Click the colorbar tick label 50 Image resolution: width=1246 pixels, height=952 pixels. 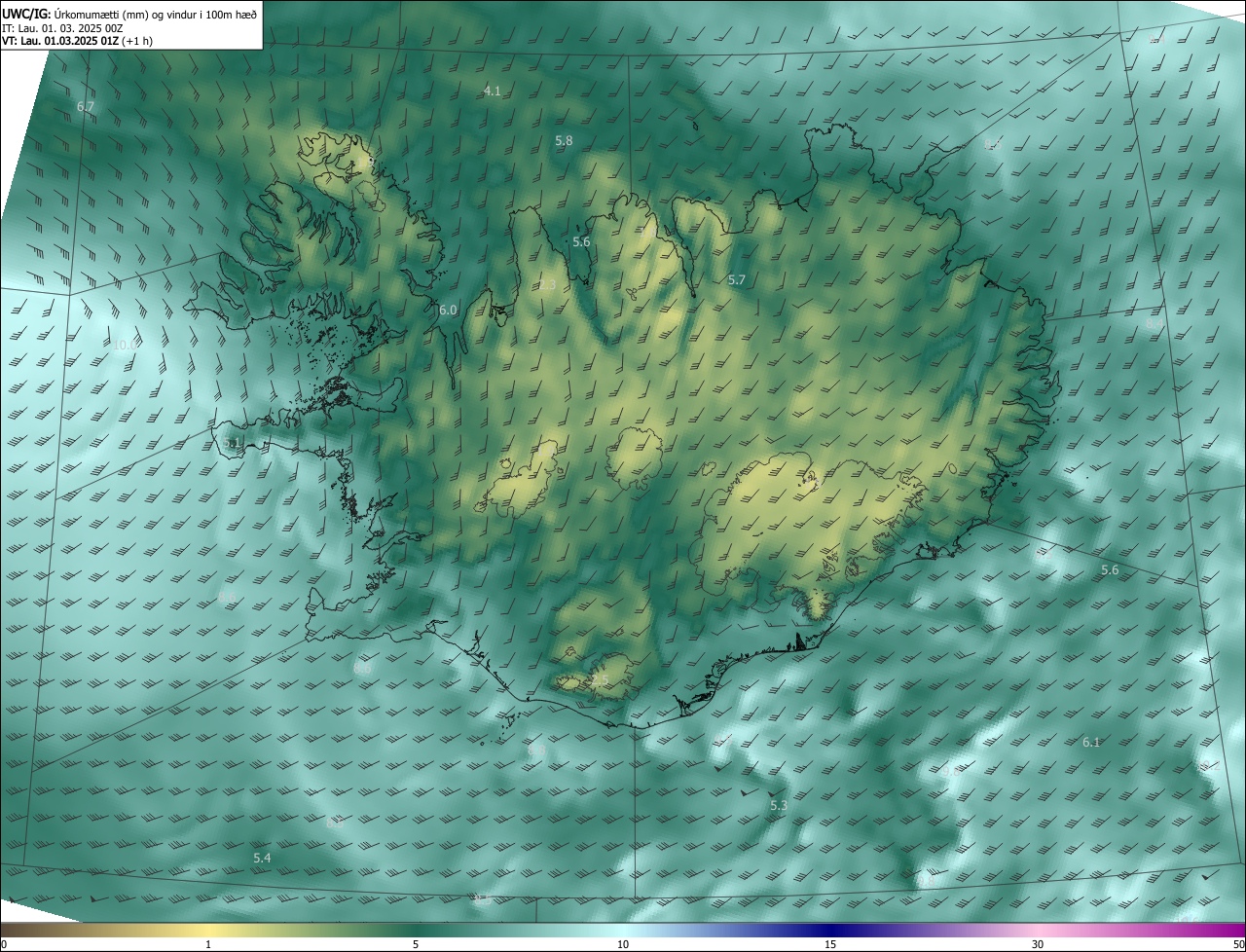(x=1238, y=945)
